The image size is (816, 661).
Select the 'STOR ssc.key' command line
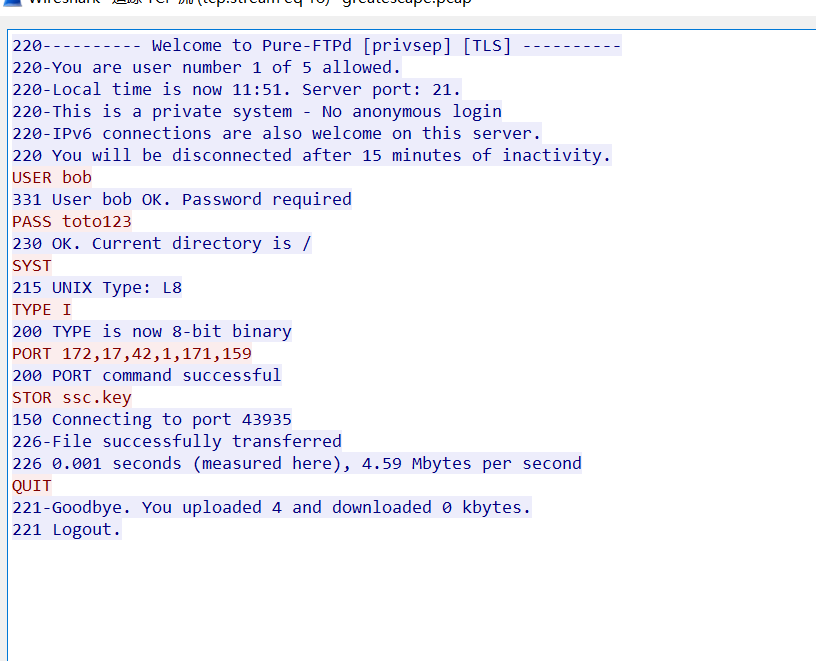(x=72, y=397)
